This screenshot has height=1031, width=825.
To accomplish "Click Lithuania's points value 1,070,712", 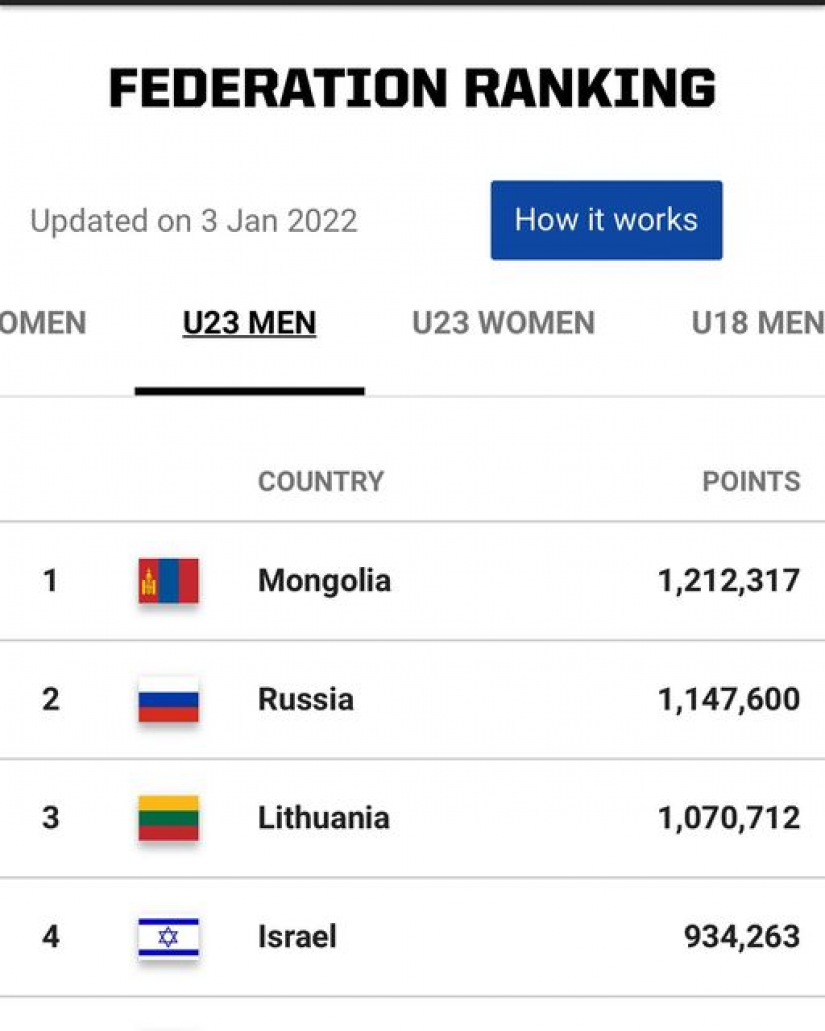I will click(728, 818).
